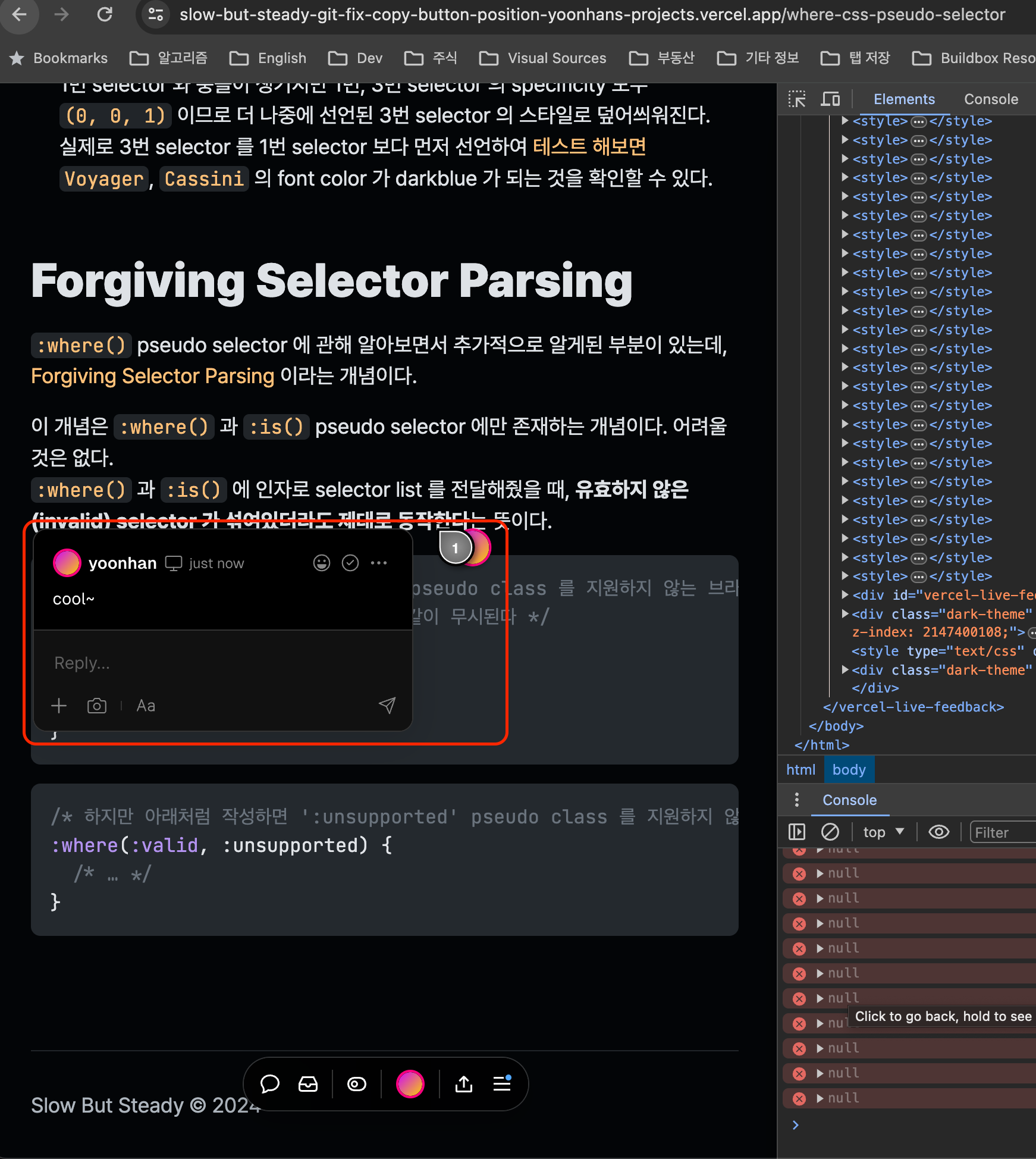Attach a screenshot with the camera icon
The image size is (1036, 1159).
click(x=97, y=706)
